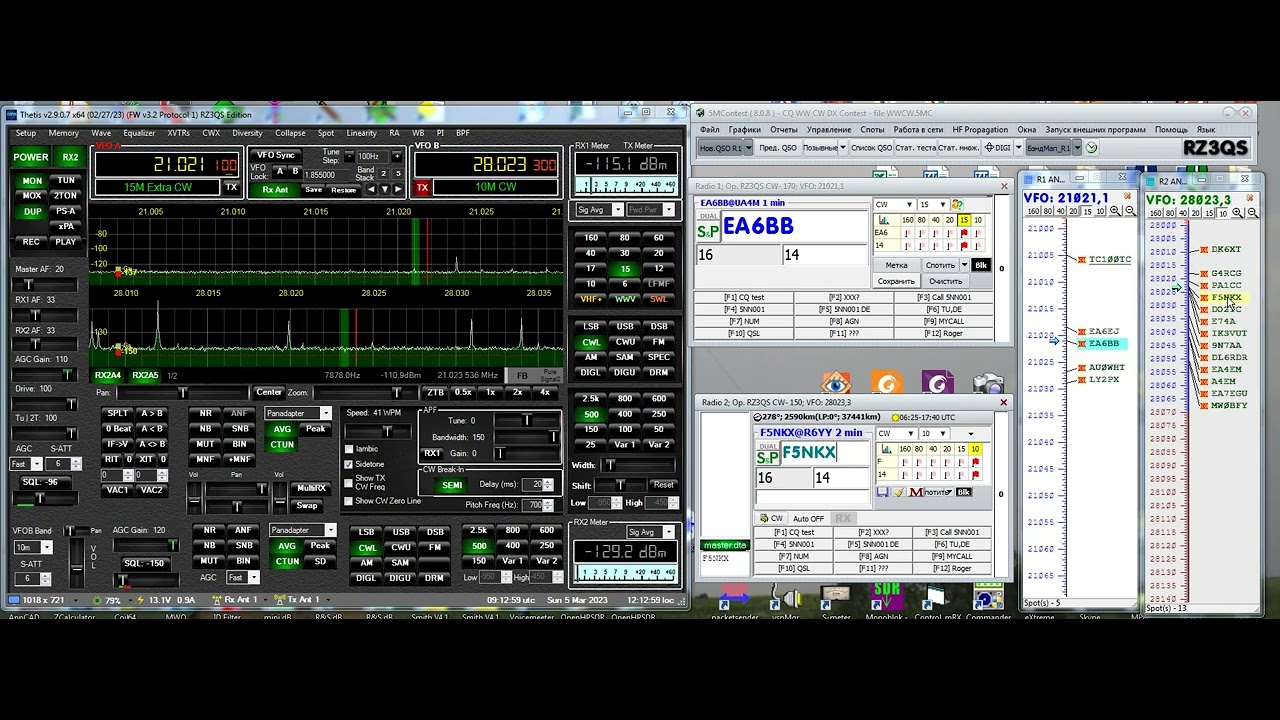Open HF Propagation menu in 5MContest
The height and width of the screenshot is (720, 1280).
[980, 130]
